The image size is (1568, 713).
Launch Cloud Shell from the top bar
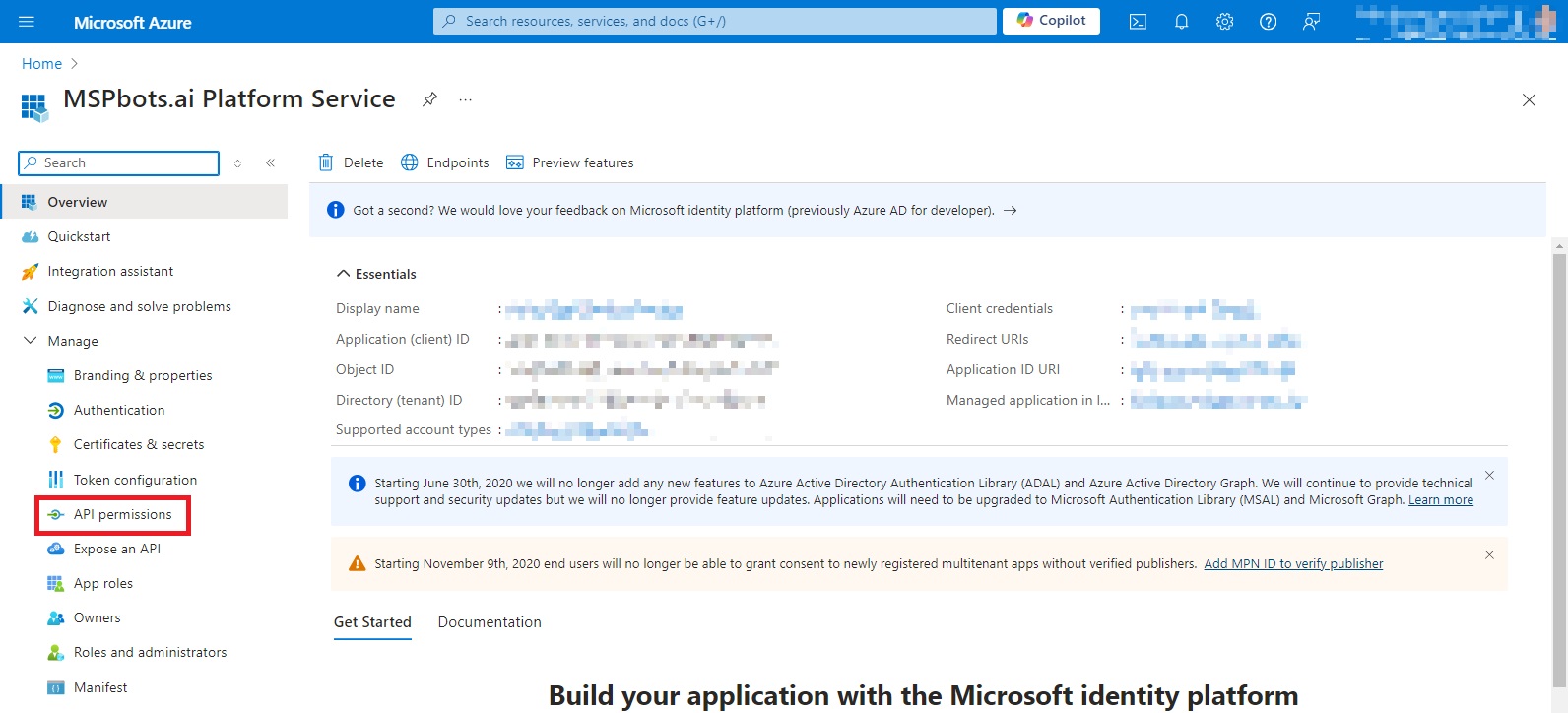pos(1138,22)
